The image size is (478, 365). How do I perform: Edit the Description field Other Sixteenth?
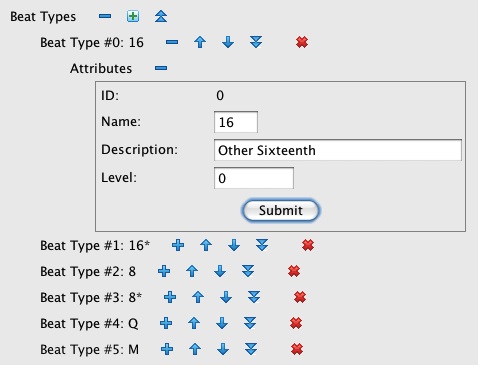[338, 150]
